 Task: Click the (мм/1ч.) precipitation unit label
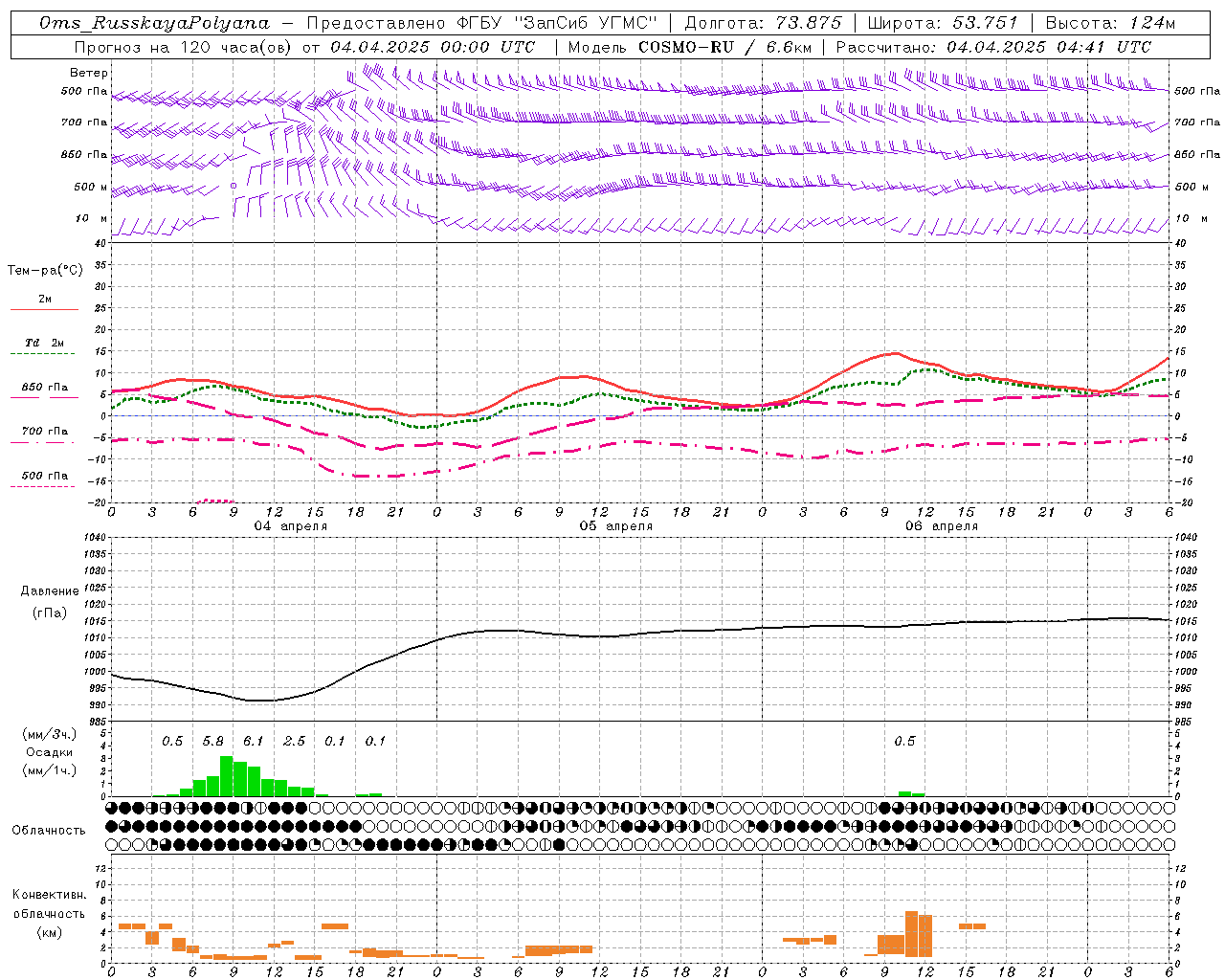[x=50, y=770]
